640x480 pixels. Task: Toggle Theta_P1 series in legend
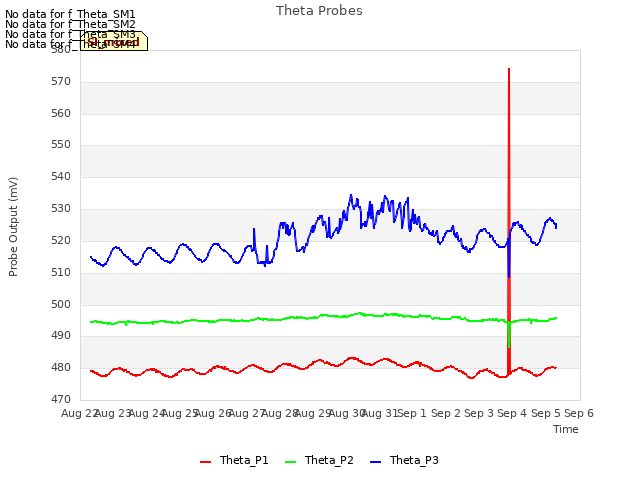coord(234,460)
